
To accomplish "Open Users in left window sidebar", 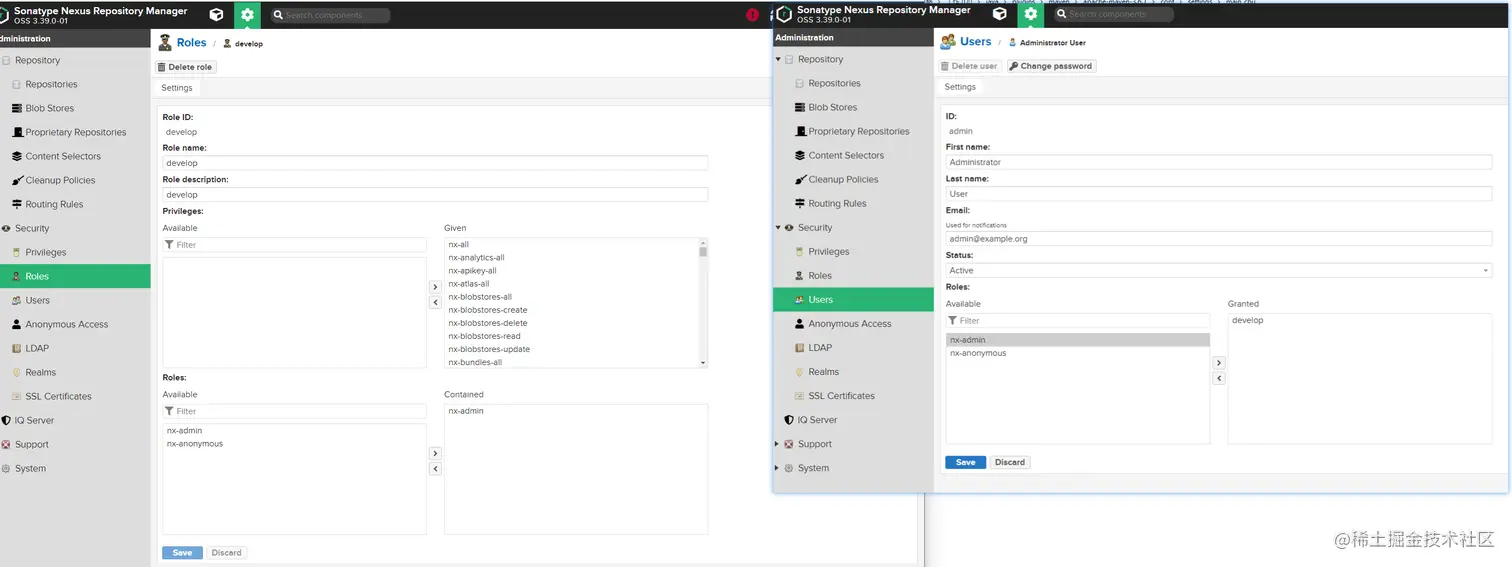I will 38,300.
